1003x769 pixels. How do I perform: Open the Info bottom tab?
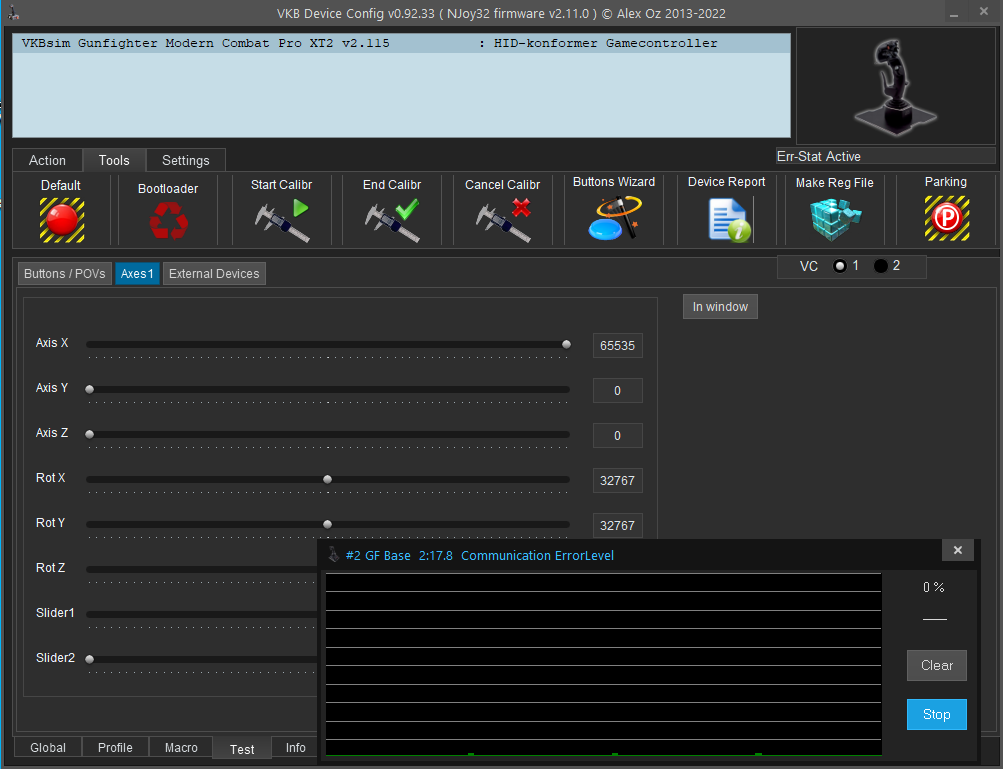click(295, 748)
